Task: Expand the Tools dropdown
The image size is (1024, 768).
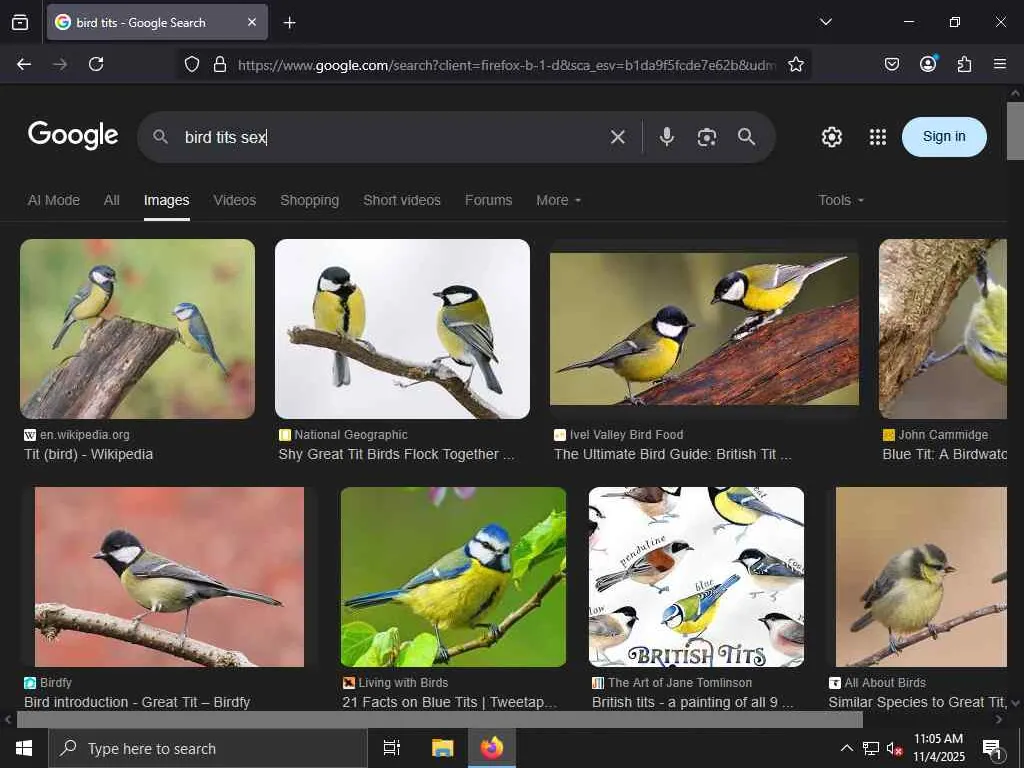Action: click(x=840, y=200)
